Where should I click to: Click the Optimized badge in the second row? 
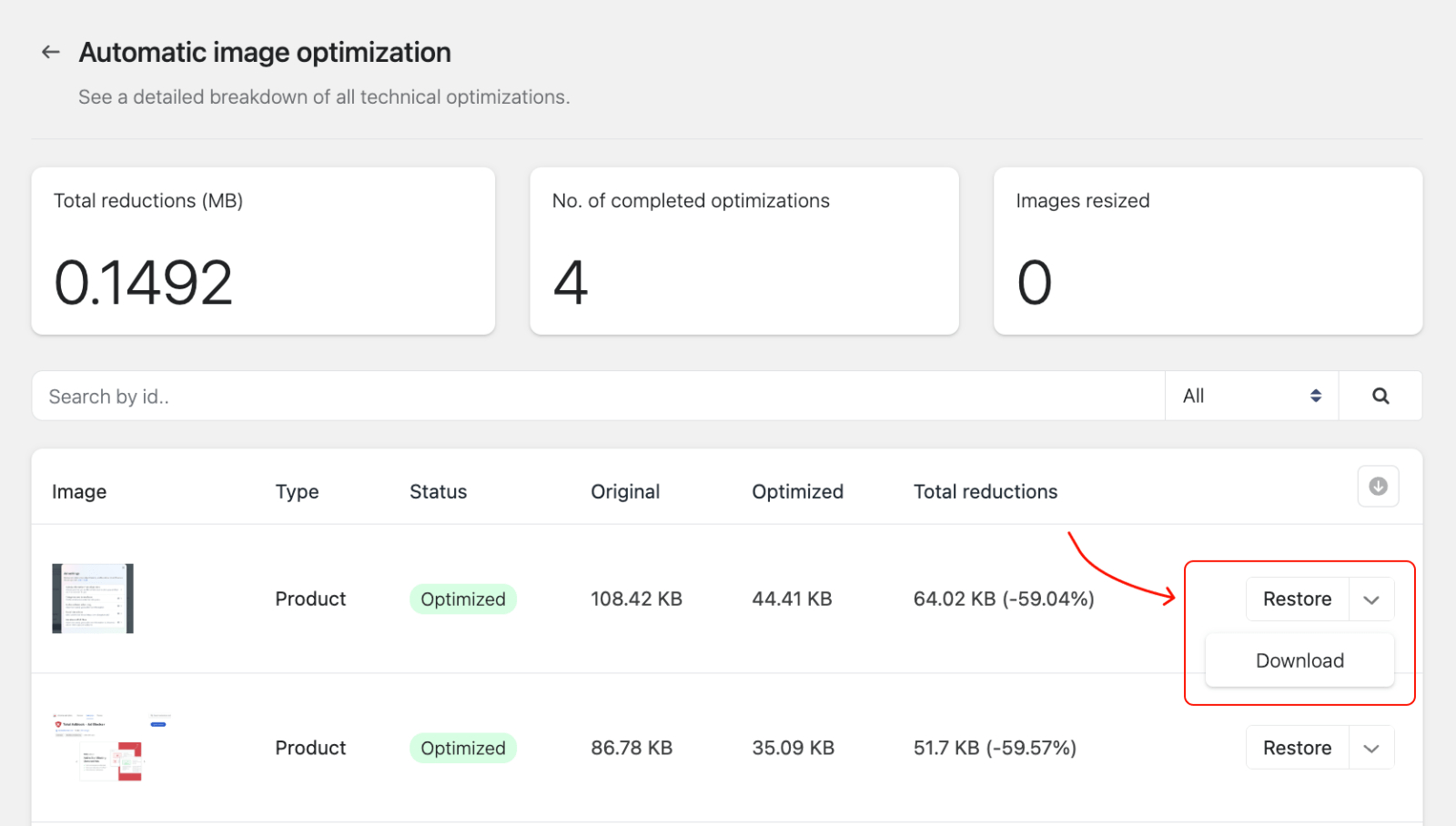pyautogui.click(x=462, y=749)
